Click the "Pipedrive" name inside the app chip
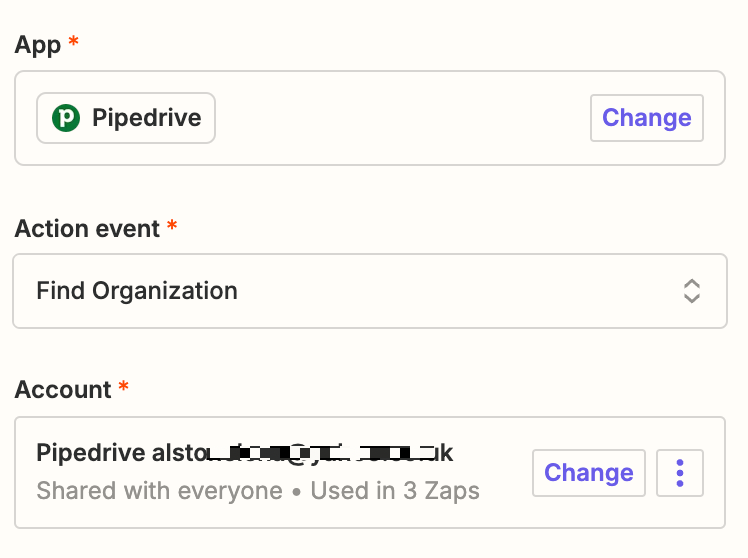Viewport: 748px width, 558px height. pos(146,118)
